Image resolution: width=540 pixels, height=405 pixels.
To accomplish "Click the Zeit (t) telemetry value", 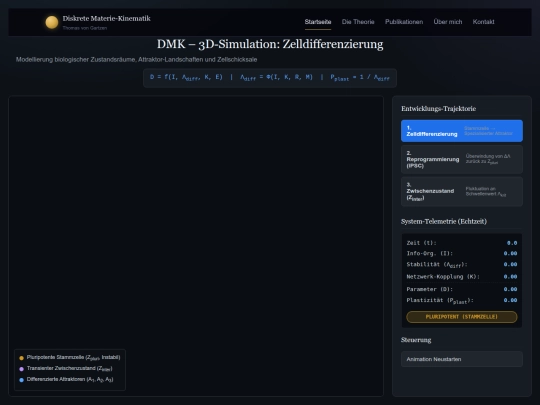I will 512,243.
